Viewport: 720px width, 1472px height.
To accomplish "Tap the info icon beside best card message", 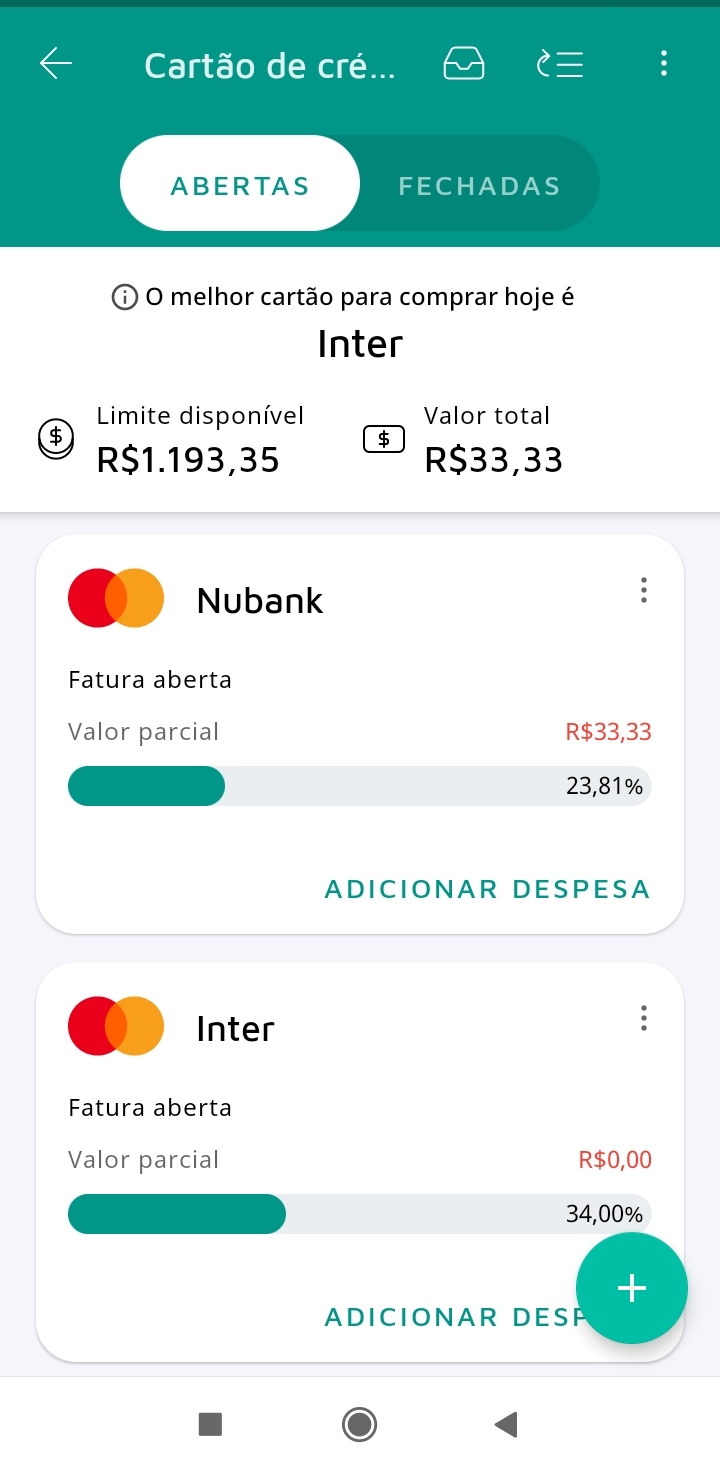I will point(125,297).
